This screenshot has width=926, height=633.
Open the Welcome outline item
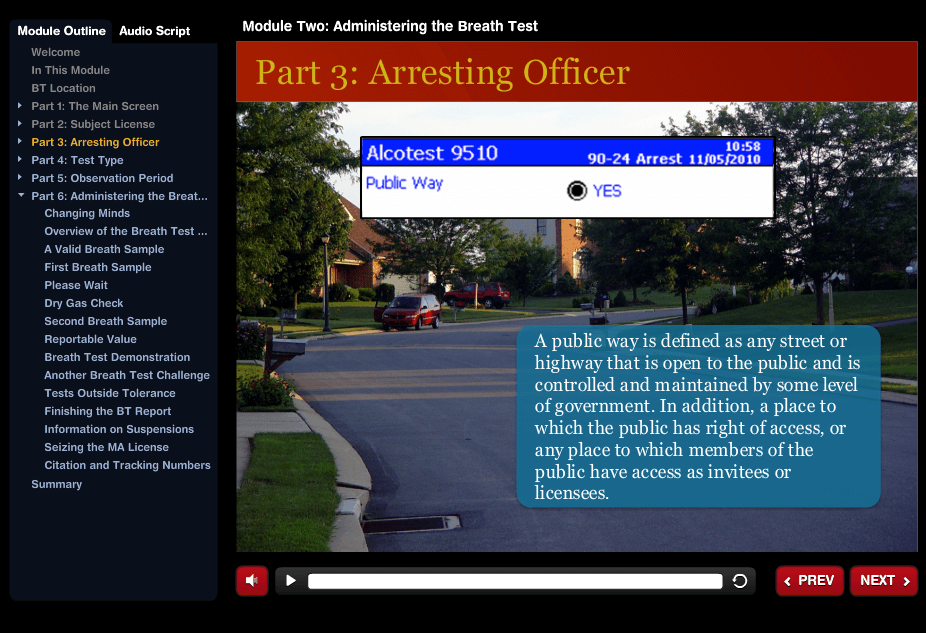[56, 52]
